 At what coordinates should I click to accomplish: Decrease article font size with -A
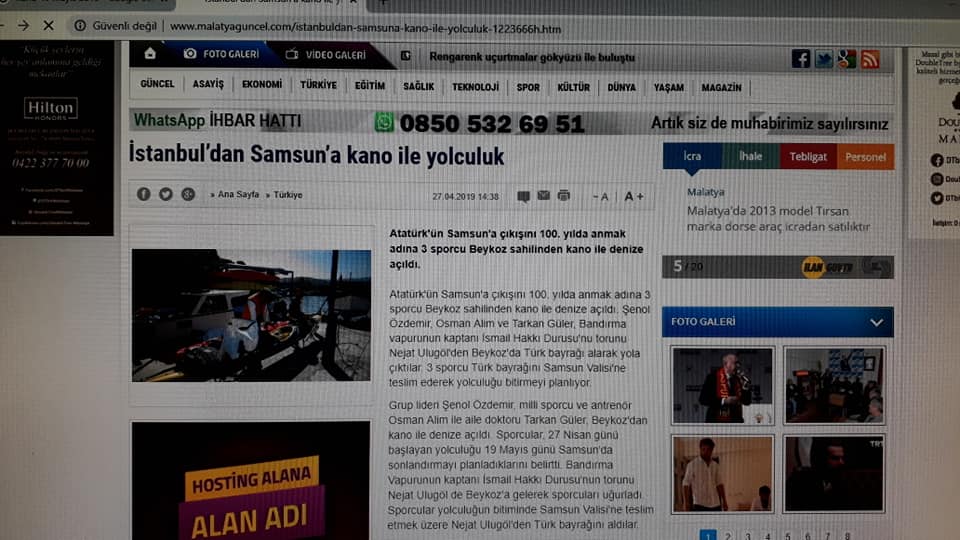[601, 196]
